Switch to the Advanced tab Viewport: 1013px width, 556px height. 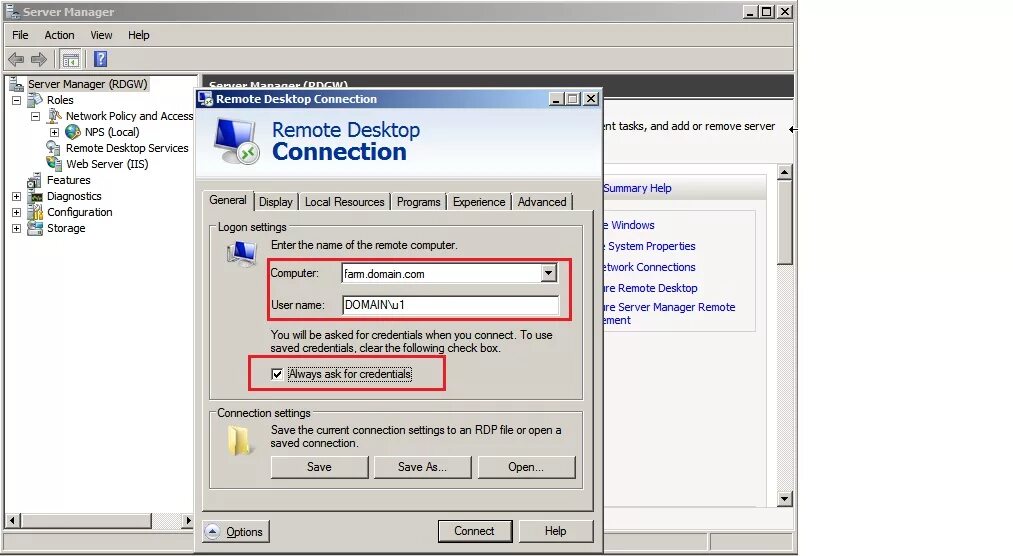542,202
